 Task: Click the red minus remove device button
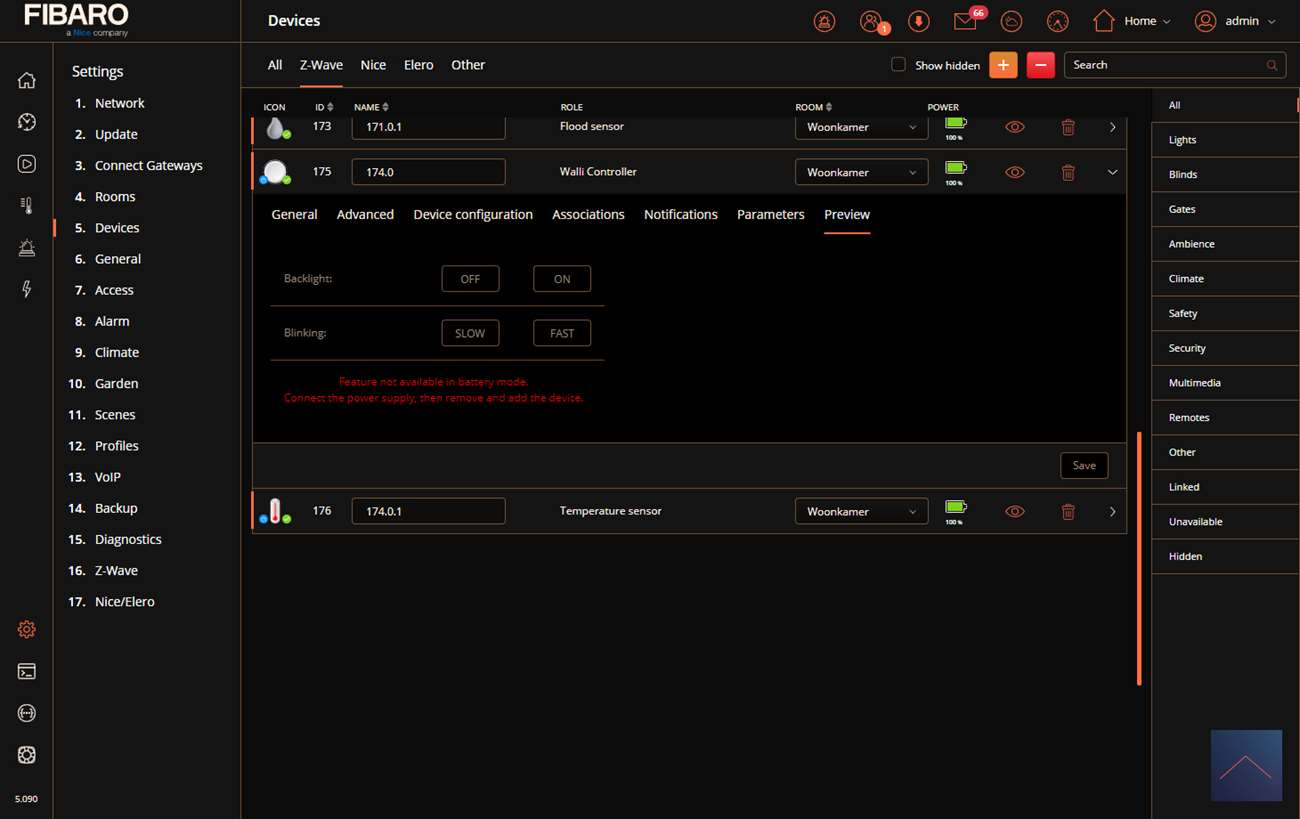1040,65
